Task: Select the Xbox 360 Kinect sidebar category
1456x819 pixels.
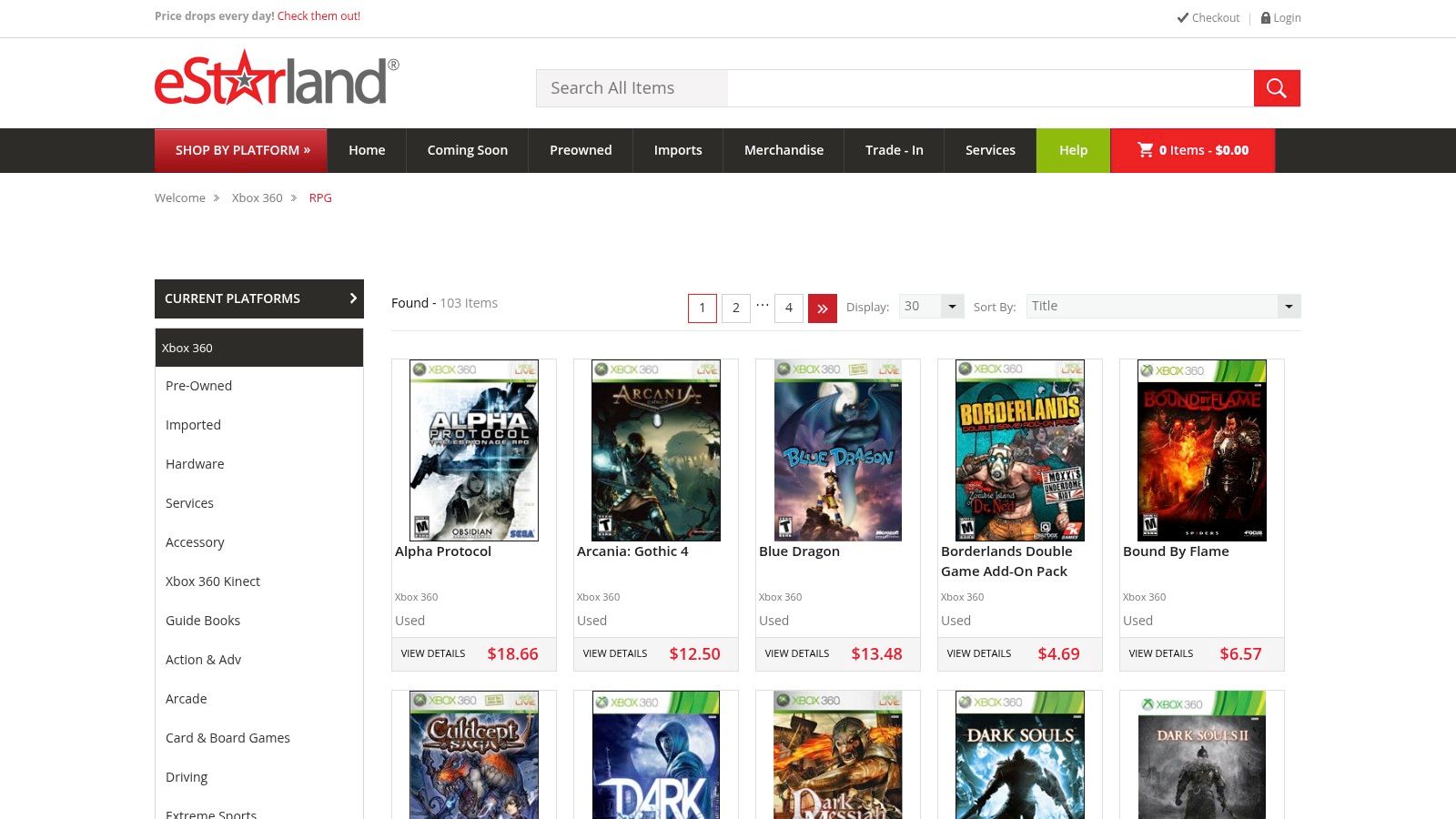Action: (x=213, y=581)
